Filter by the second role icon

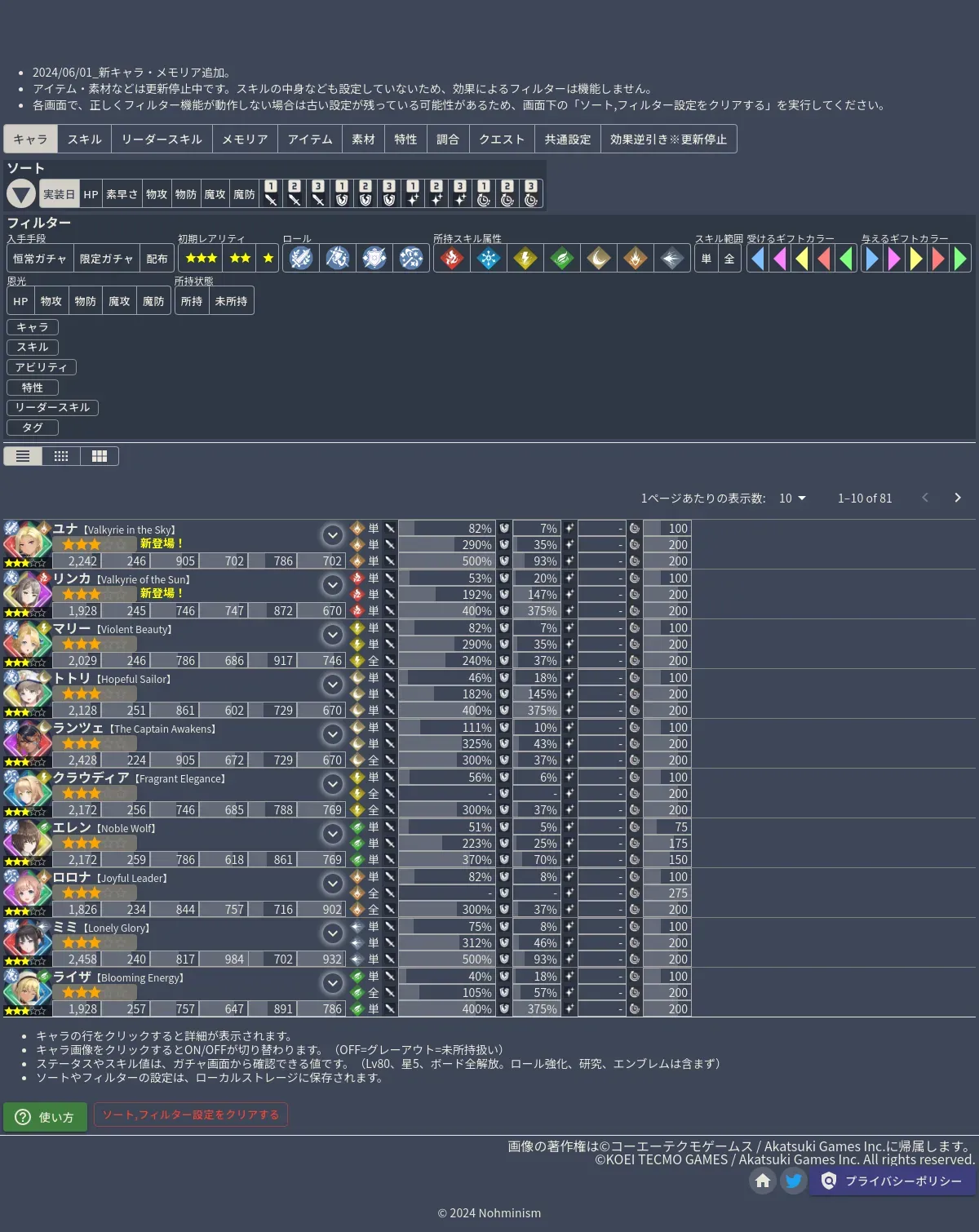coord(338,259)
